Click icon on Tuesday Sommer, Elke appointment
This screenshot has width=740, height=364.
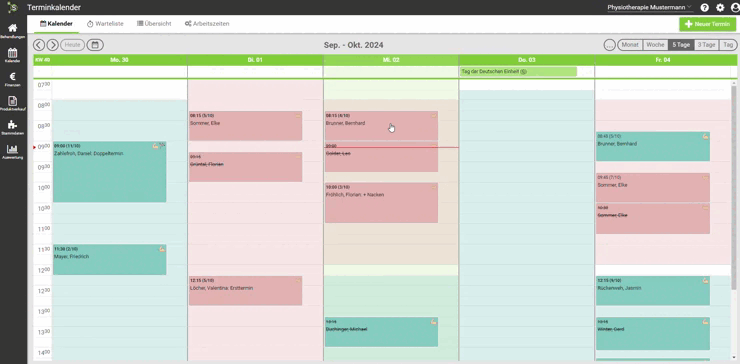(298, 115)
